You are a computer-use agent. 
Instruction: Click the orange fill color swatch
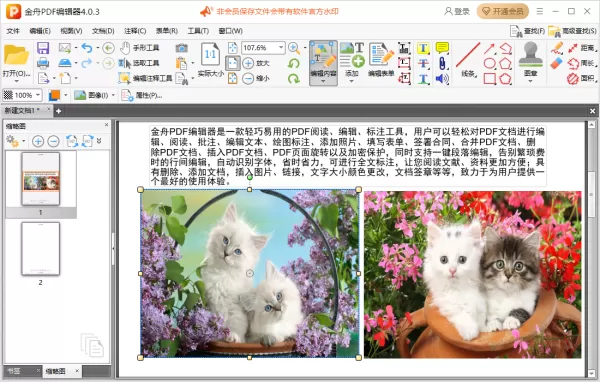click(54, 95)
